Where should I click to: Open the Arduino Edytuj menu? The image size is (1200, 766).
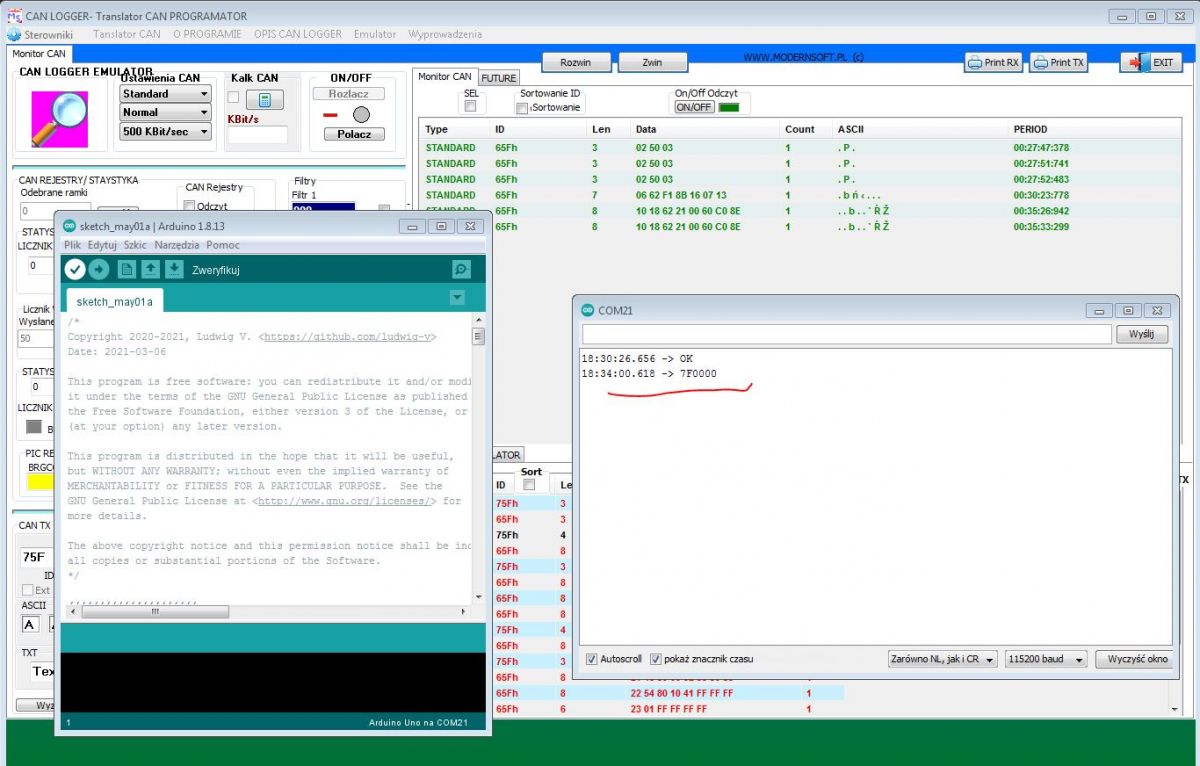pos(103,245)
